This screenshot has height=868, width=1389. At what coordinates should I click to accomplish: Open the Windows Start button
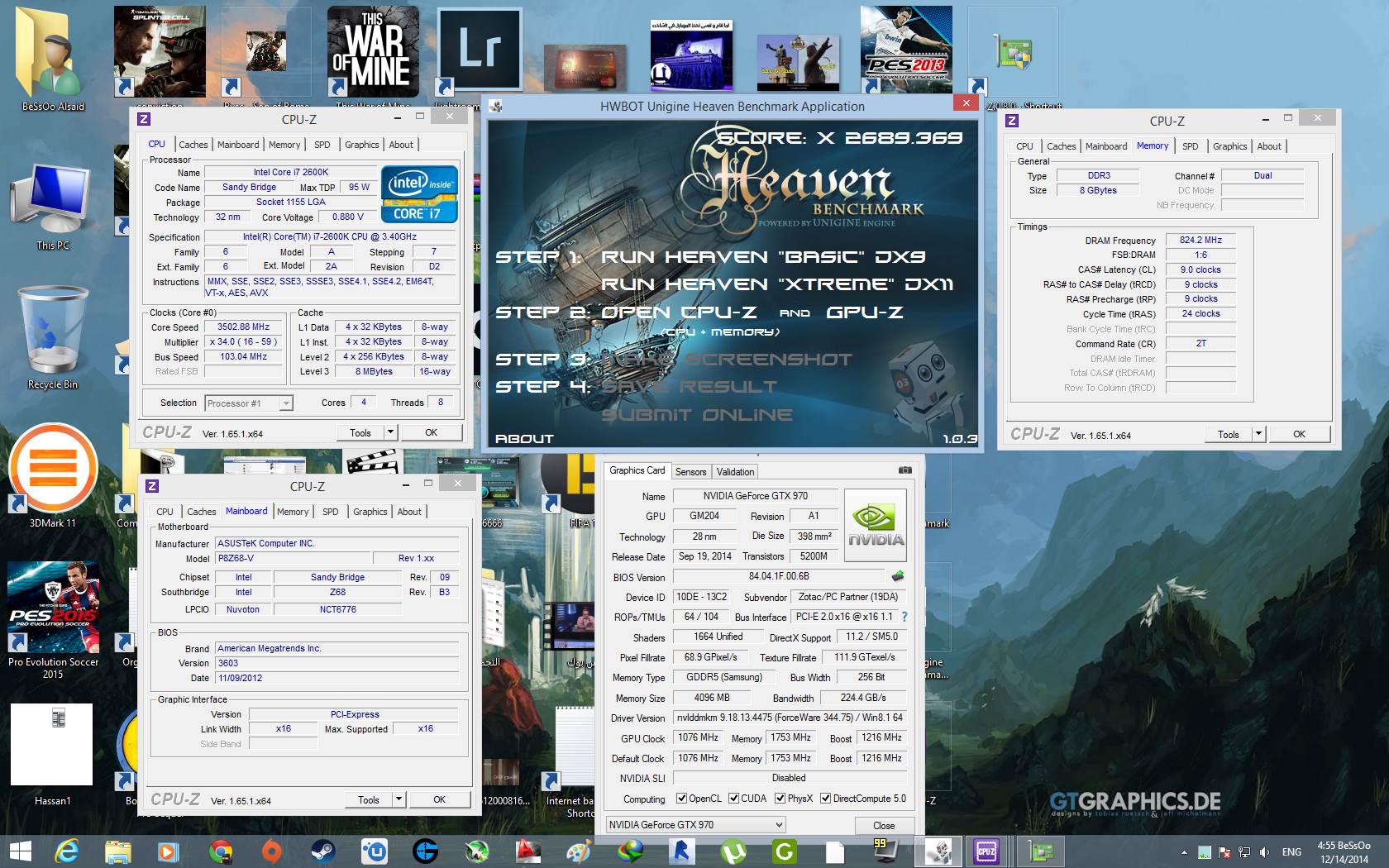point(20,851)
